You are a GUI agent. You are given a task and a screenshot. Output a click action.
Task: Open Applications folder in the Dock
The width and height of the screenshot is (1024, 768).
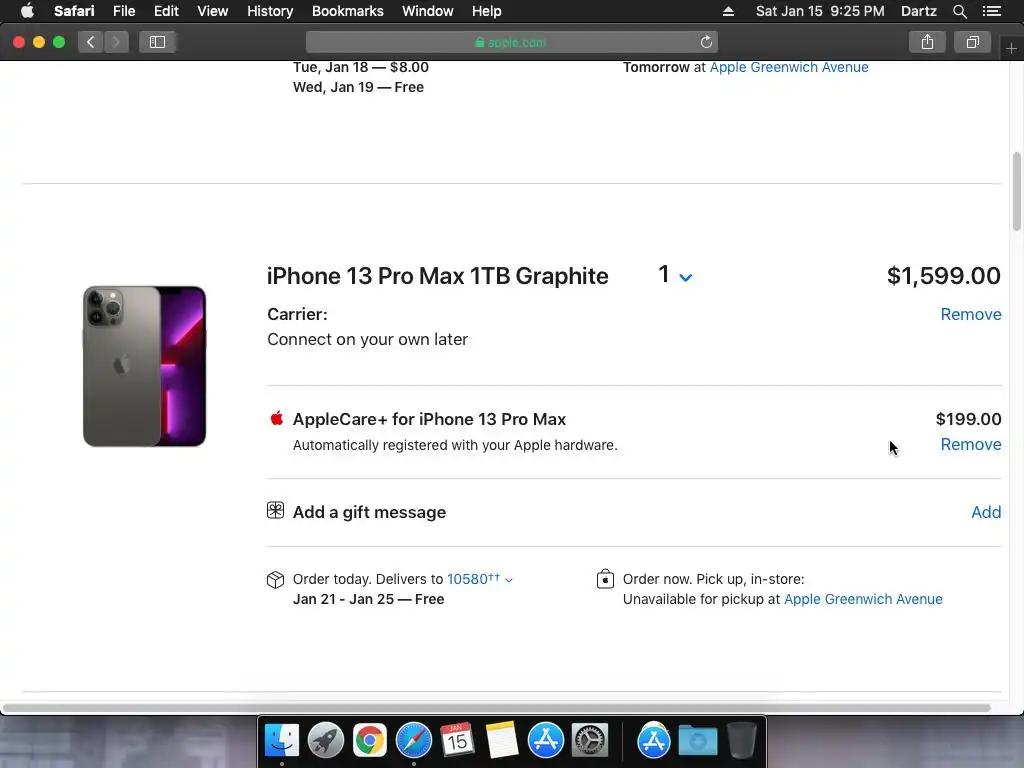click(654, 741)
